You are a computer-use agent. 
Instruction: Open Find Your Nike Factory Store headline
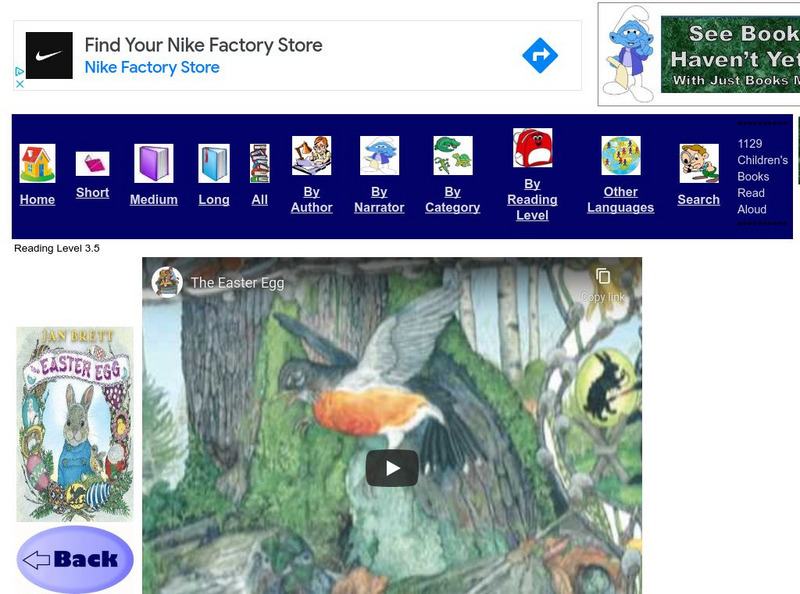click(203, 45)
